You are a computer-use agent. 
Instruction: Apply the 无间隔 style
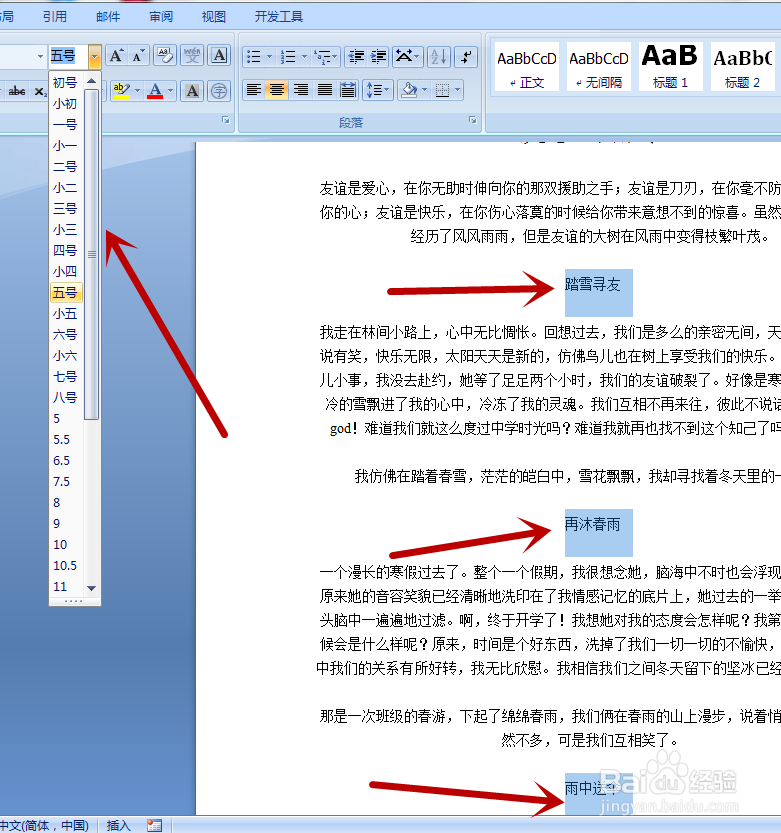(x=599, y=67)
